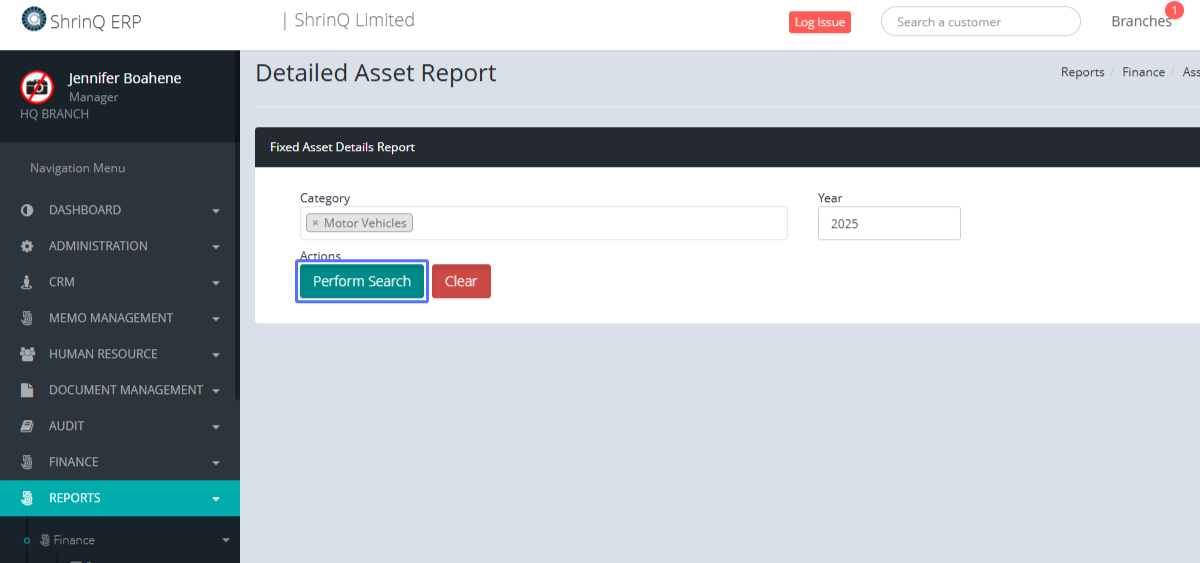
Task: Click the Dashboard menu icon
Action: pos(27,210)
